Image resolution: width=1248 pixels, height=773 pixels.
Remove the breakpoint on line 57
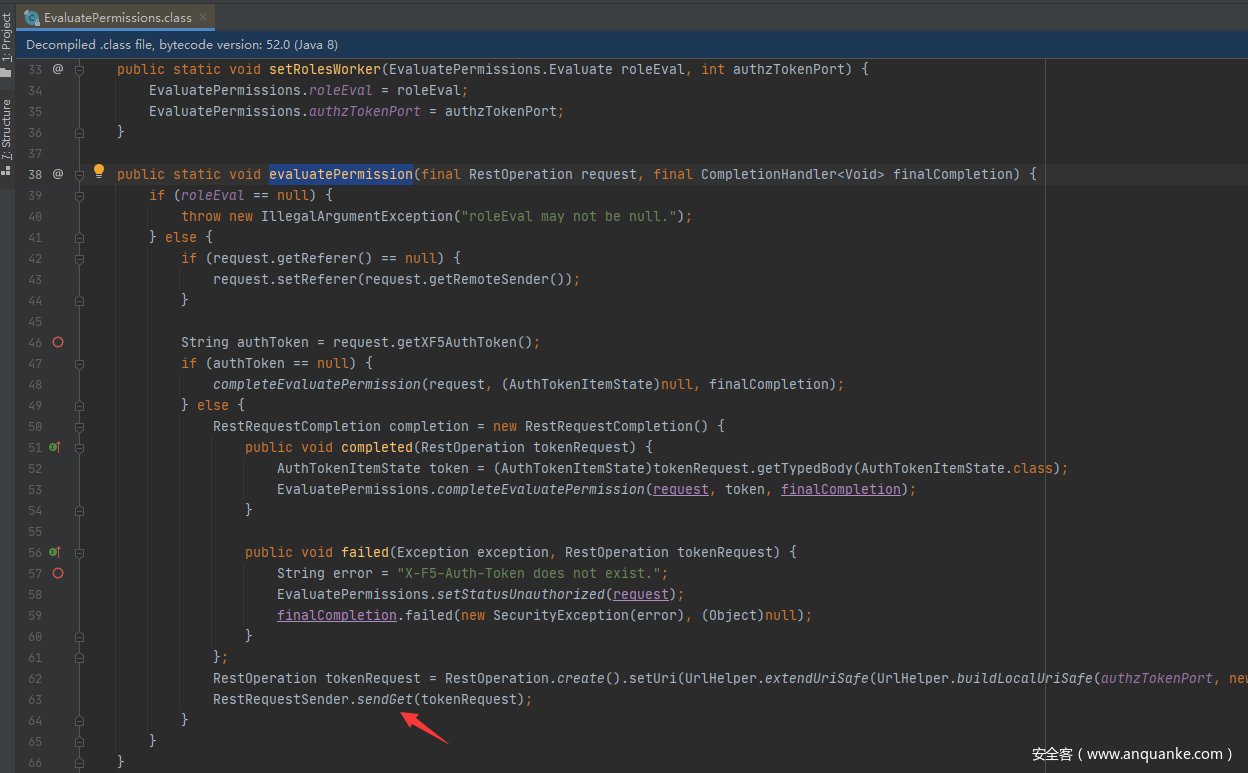[58, 573]
